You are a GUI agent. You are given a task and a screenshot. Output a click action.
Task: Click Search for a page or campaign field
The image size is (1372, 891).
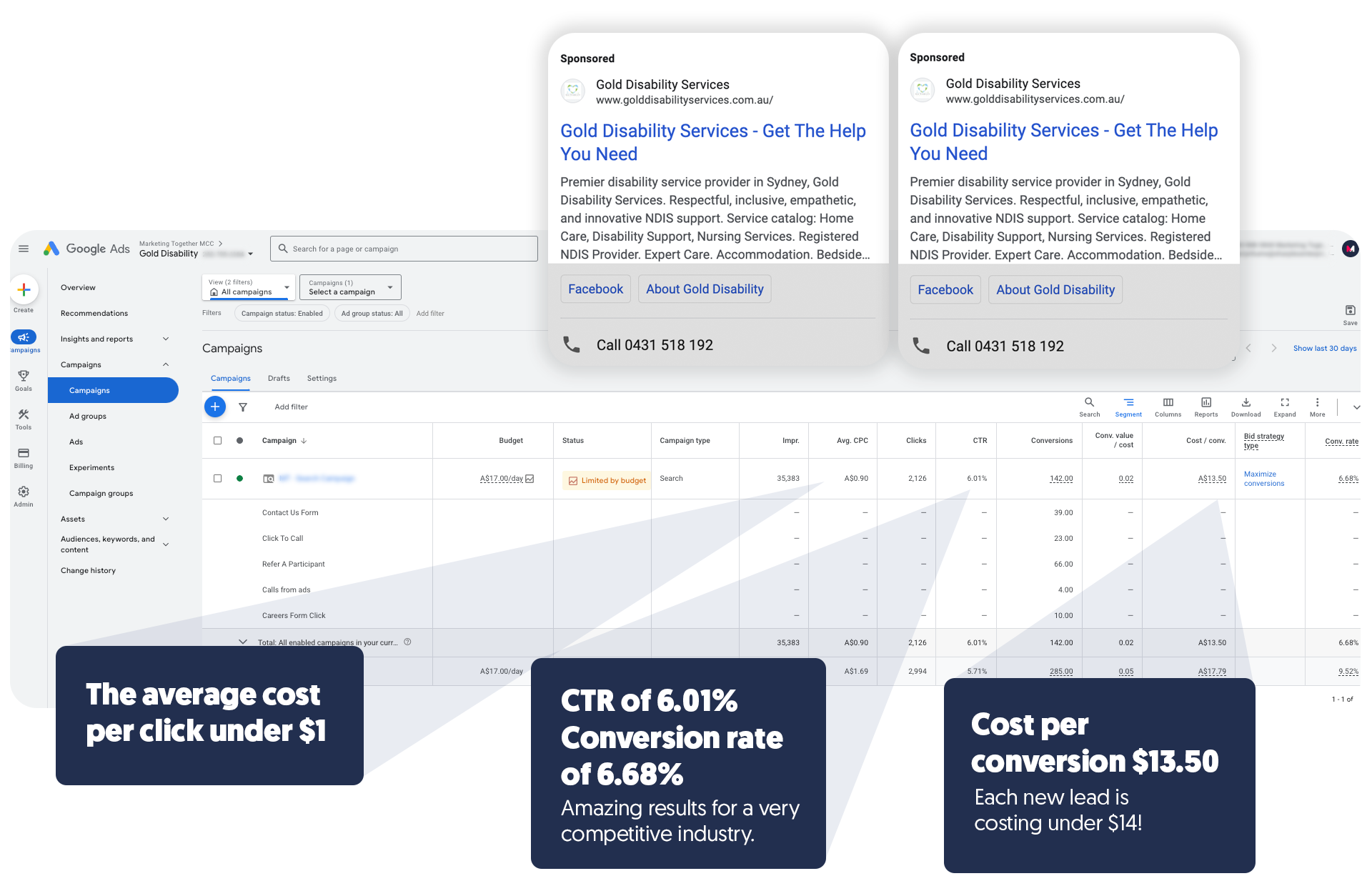404,249
